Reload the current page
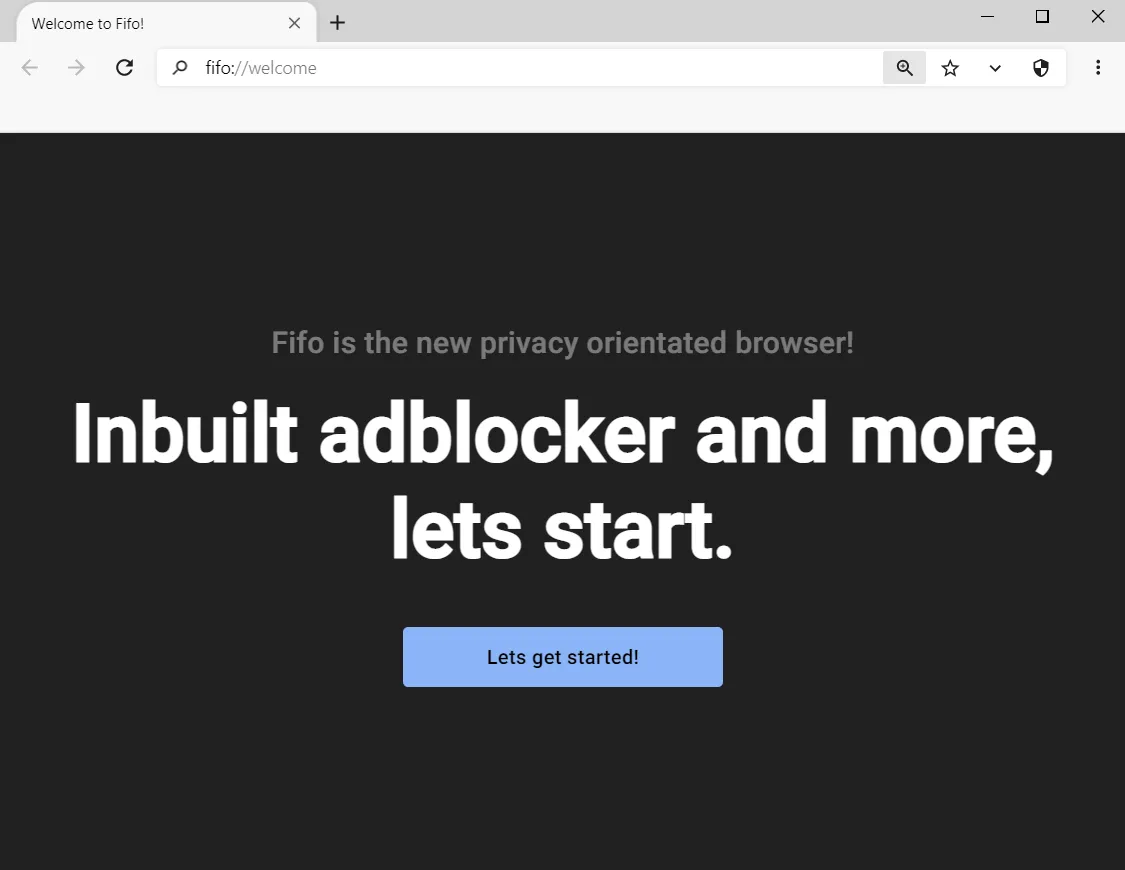1125x870 pixels. 124,67
